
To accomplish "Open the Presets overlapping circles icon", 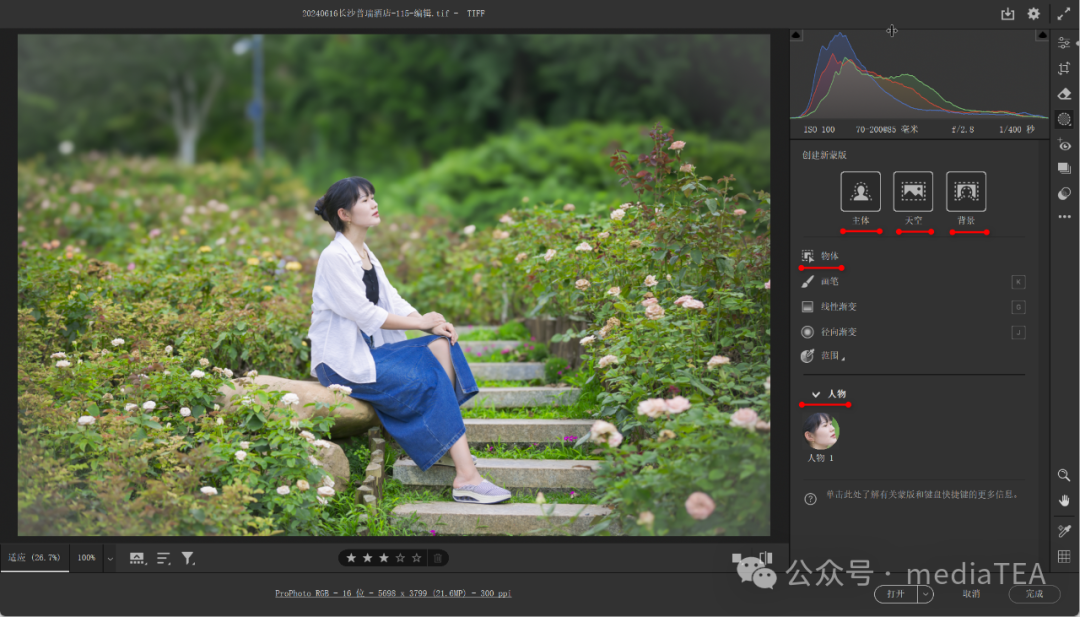I will 1064,194.
